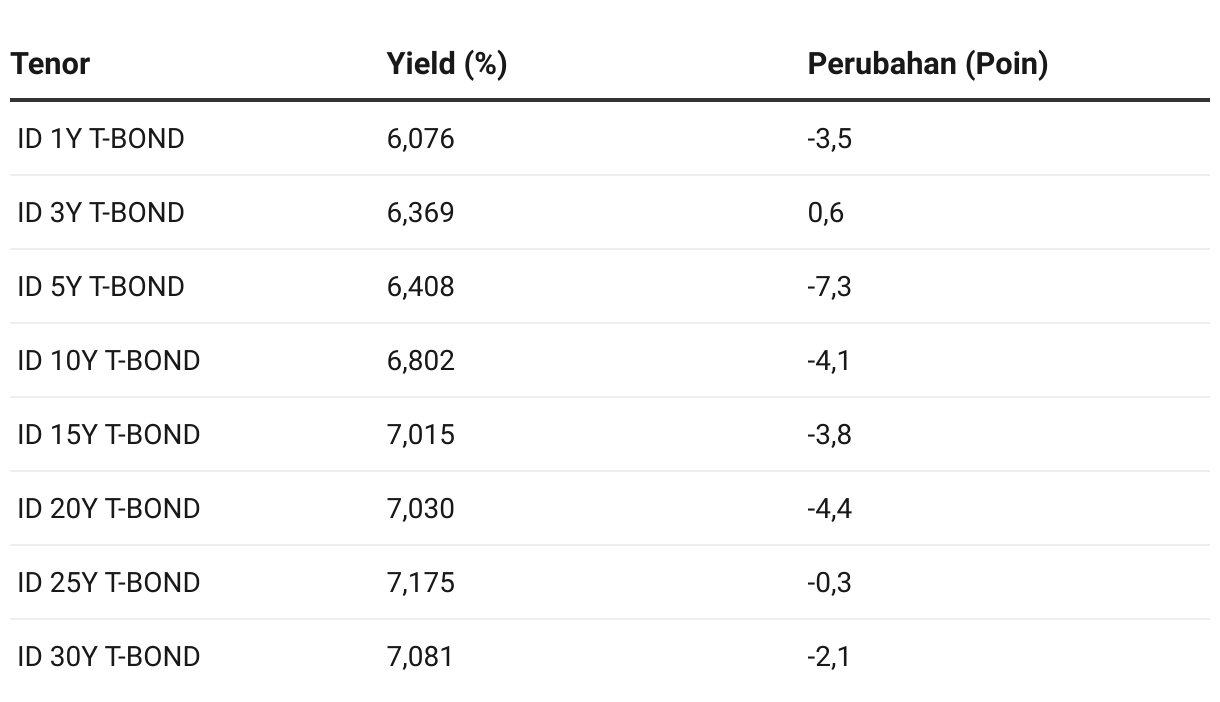
Task: Click the Yield (%) column header
Action: (x=446, y=64)
